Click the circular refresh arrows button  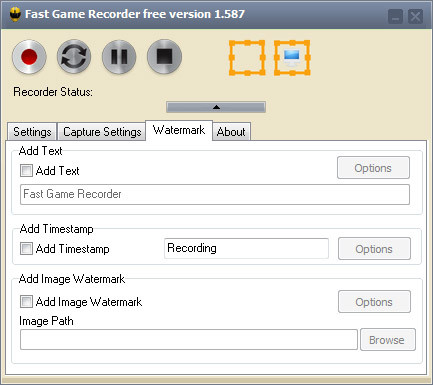(x=74, y=57)
